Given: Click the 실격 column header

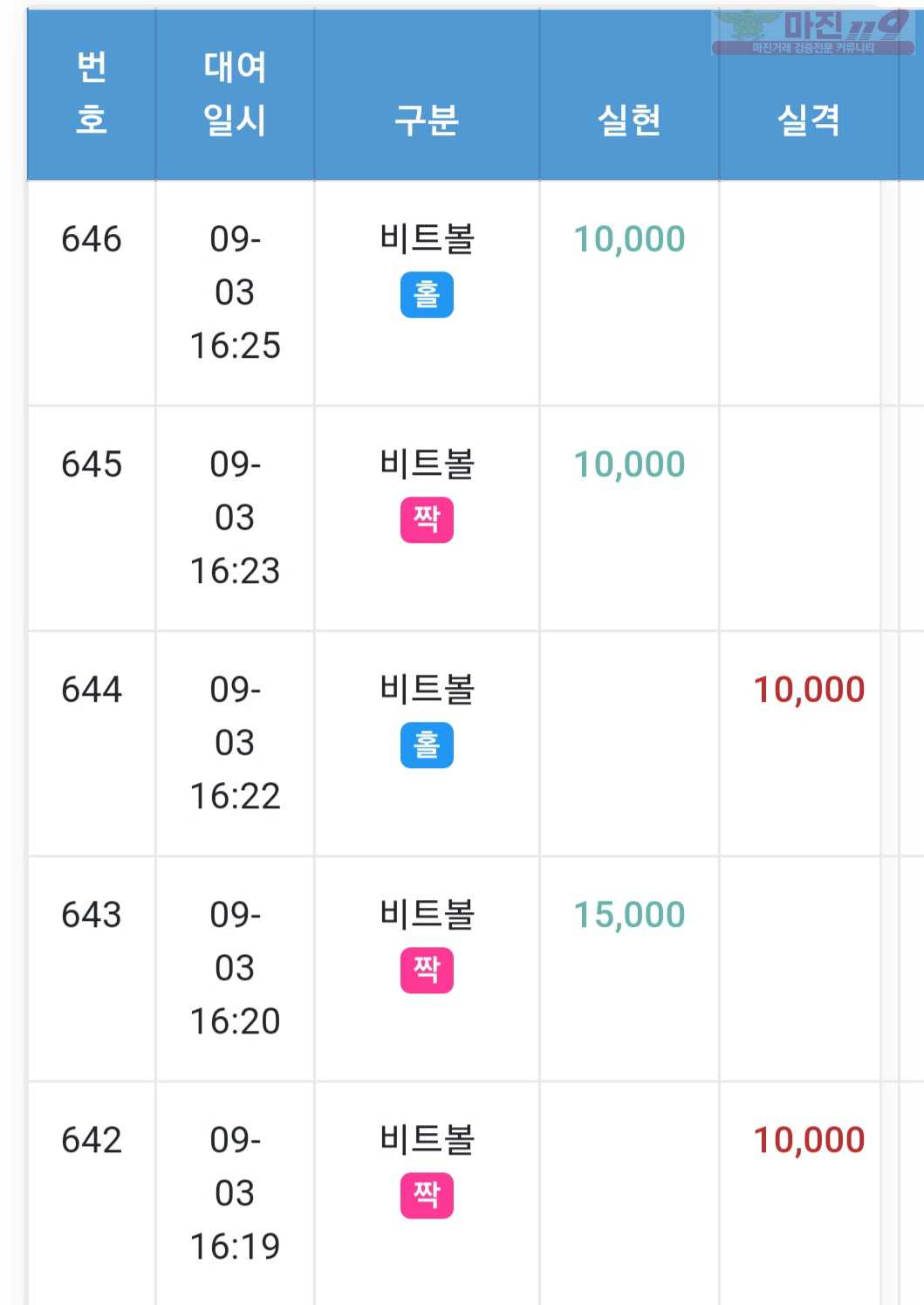Looking at the screenshot, I should point(809,120).
